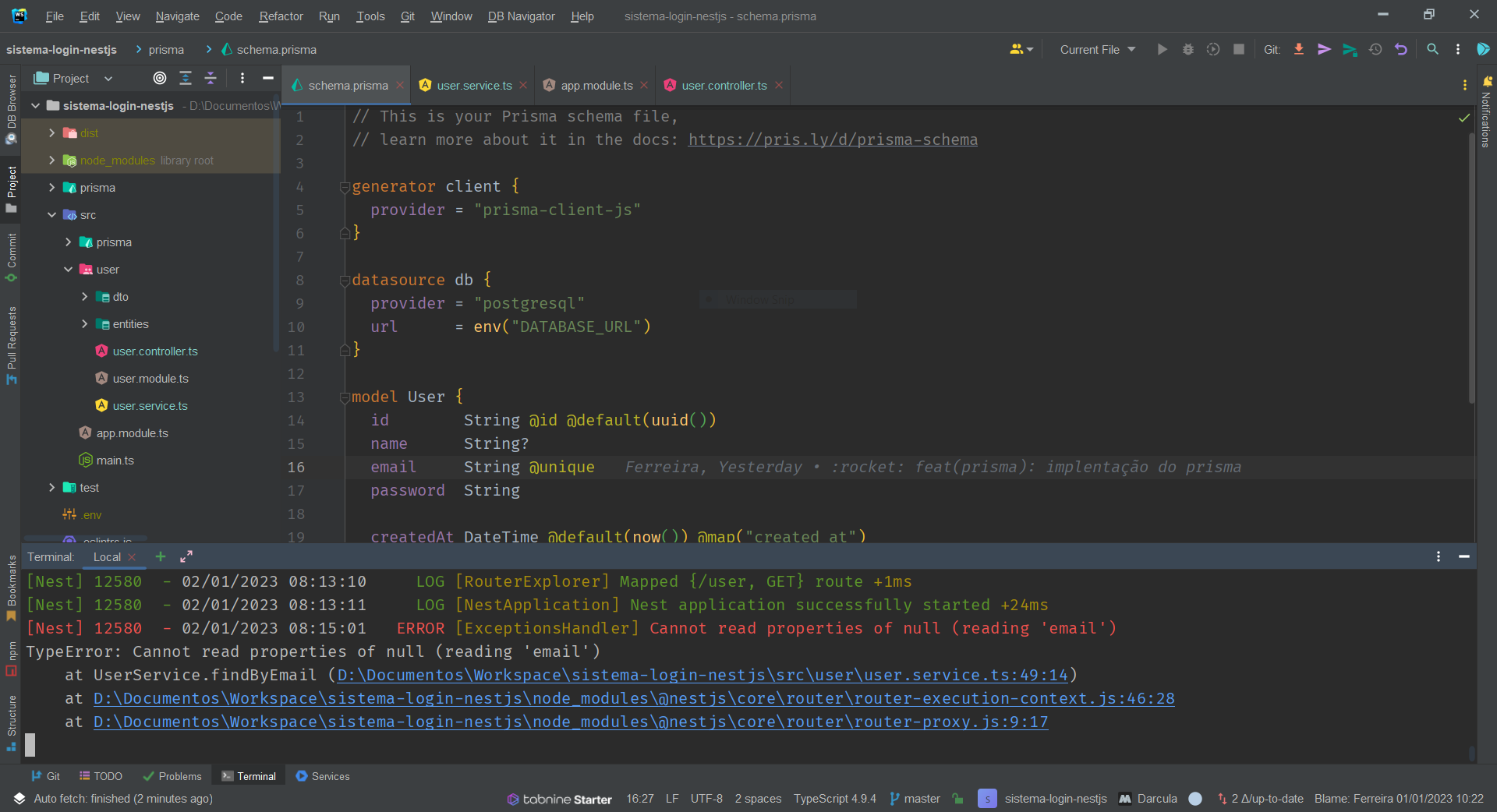Open Code With Me users icon
Screen dimensions: 1497x812
1021,49
